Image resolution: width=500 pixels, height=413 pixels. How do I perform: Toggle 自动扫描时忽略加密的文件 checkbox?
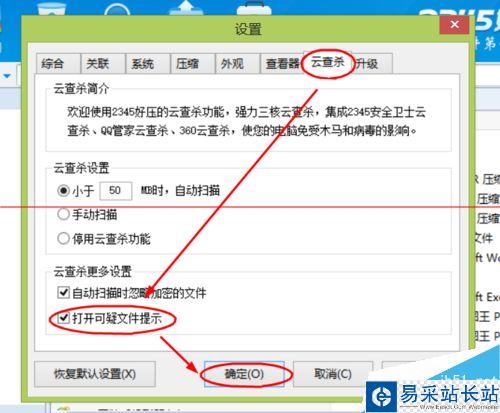pyautogui.click(x=63, y=293)
